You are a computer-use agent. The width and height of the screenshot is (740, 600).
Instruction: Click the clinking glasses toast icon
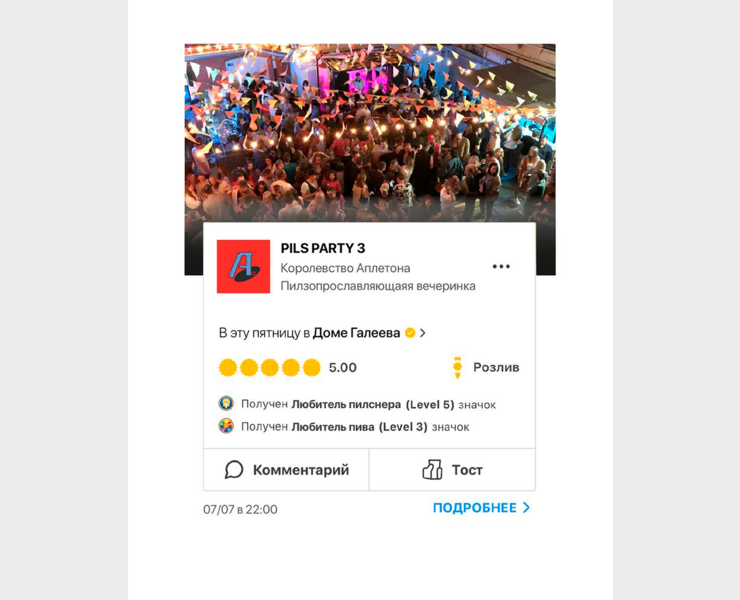coord(432,470)
